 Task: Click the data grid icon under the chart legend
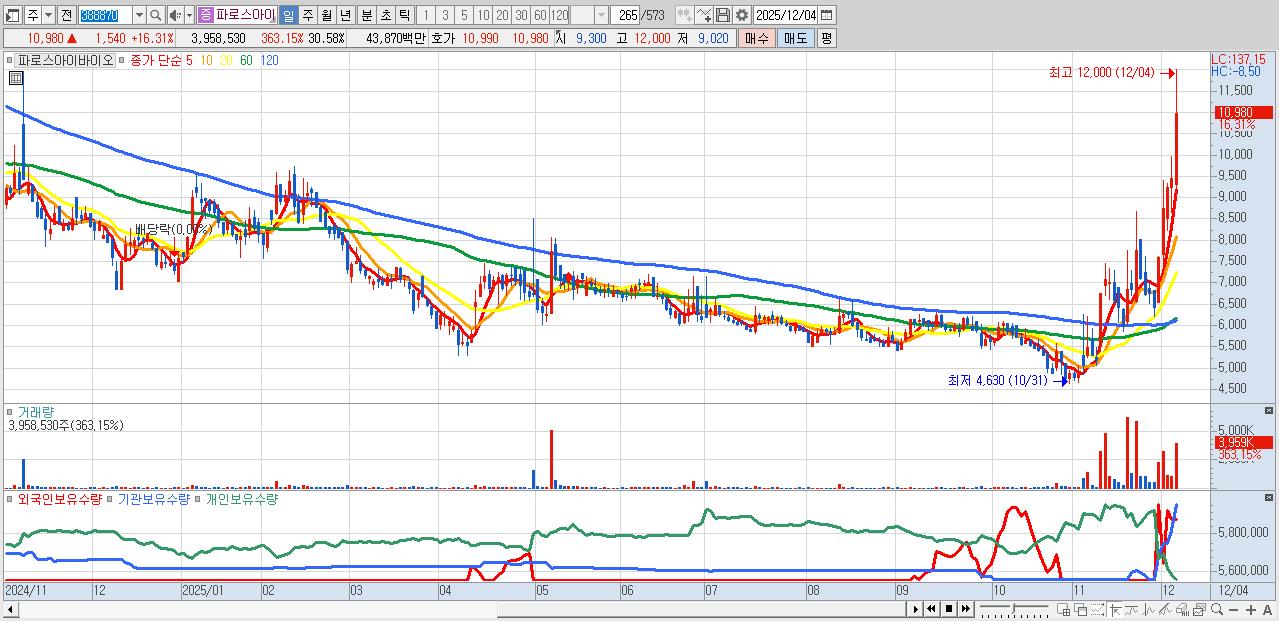[16, 77]
